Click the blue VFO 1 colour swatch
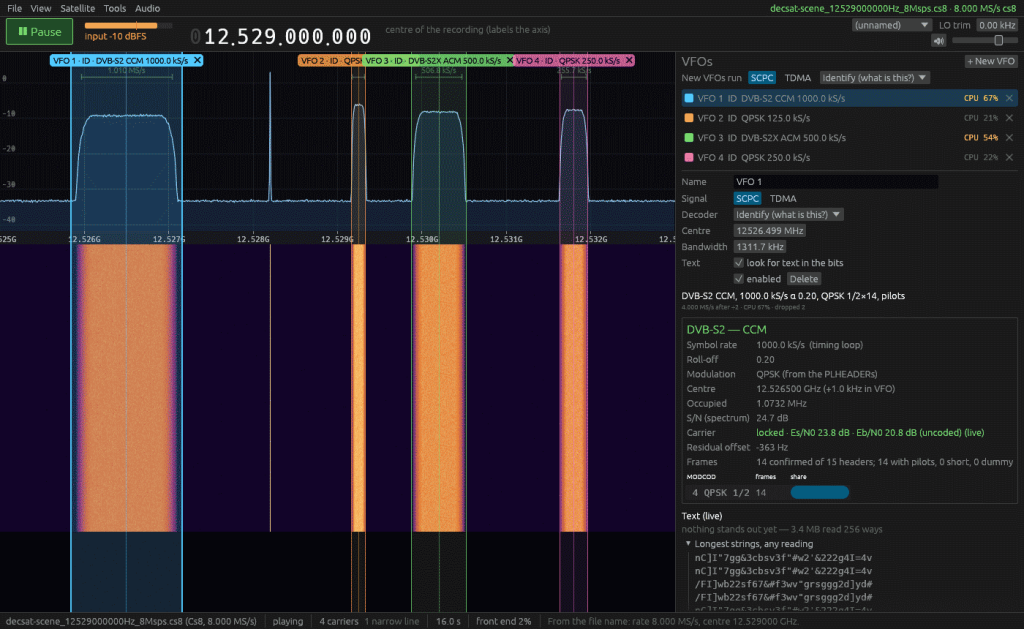Image resolution: width=1024 pixels, height=629 pixels. click(x=688, y=98)
